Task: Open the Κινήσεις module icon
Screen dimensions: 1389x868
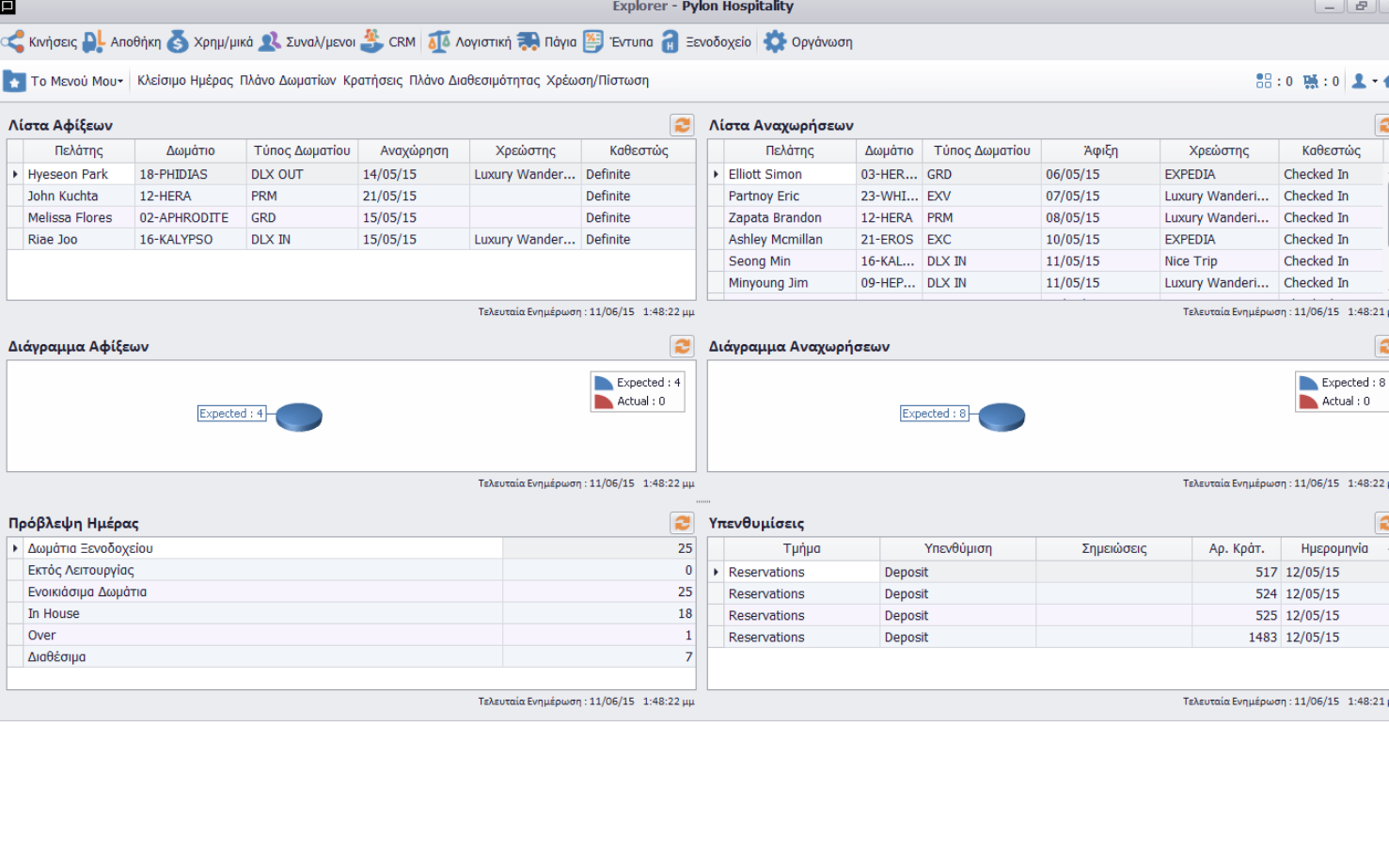Action: pos(13,42)
